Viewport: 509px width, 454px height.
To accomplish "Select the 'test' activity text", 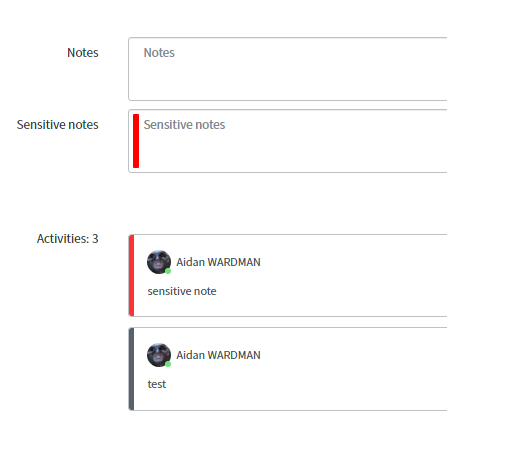I will coord(157,384).
